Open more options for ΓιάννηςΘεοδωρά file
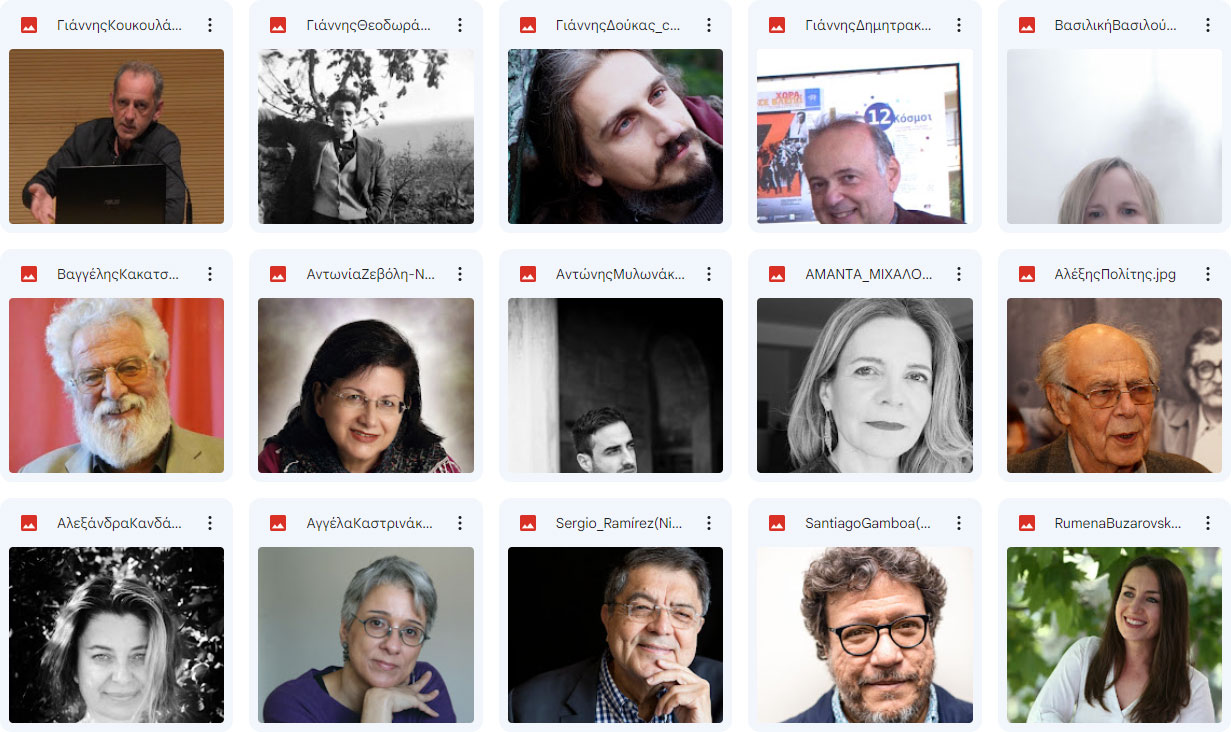Image resolution: width=1231 pixels, height=732 pixels. click(460, 25)
